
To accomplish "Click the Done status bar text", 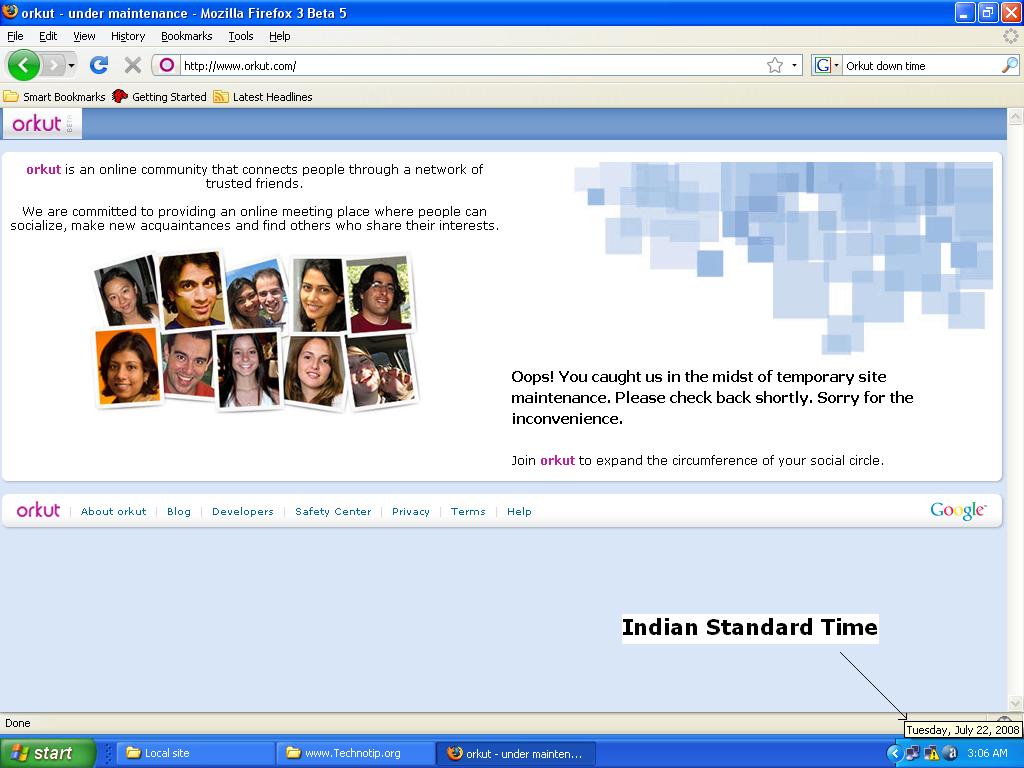I will click(x=18, y=723).
